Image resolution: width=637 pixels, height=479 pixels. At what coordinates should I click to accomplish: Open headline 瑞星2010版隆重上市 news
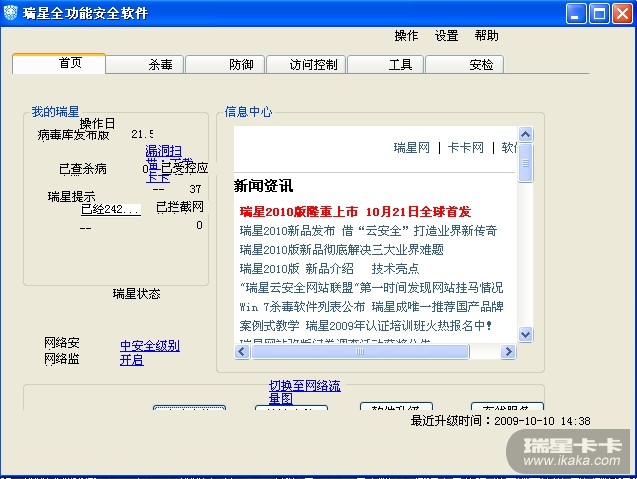[355, 212]
